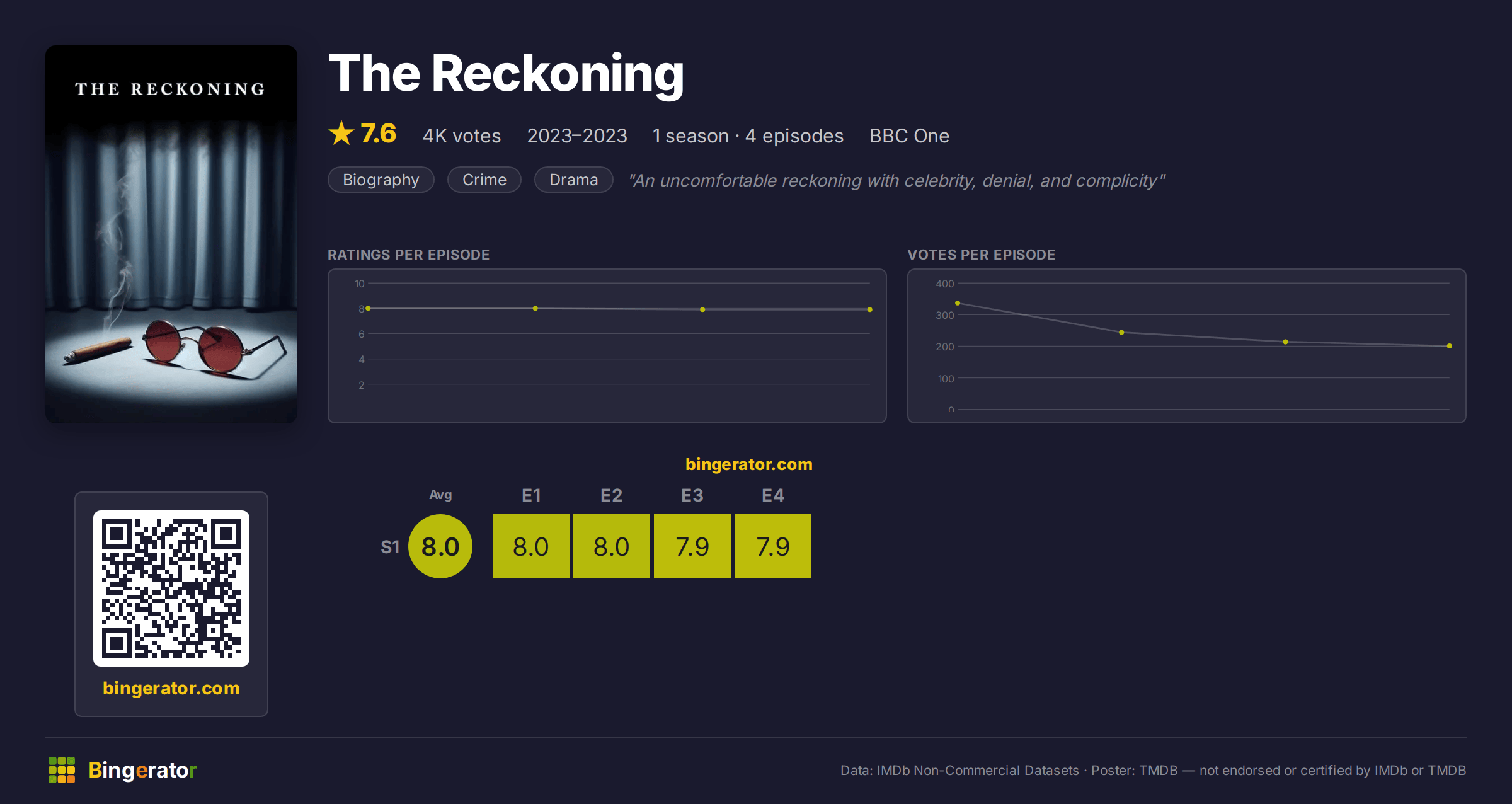Click the Bingerator brand name in footer
1512x804 pixels.
click(142, 770)
